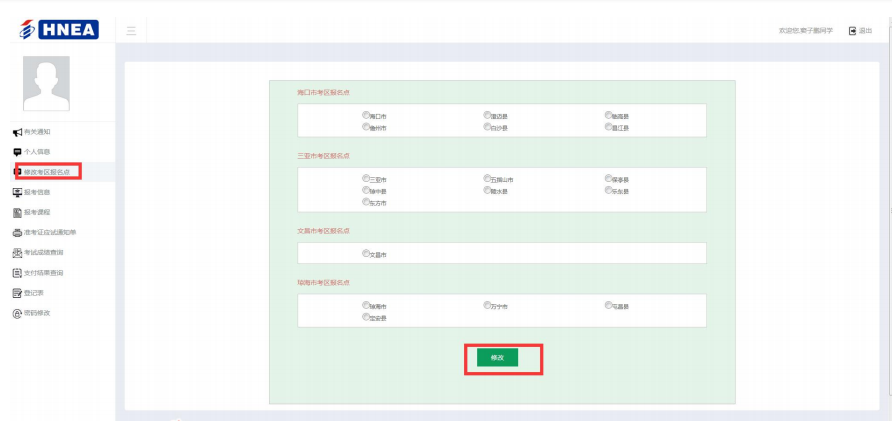Choose the 五指山市 radio option

(487, 178)
